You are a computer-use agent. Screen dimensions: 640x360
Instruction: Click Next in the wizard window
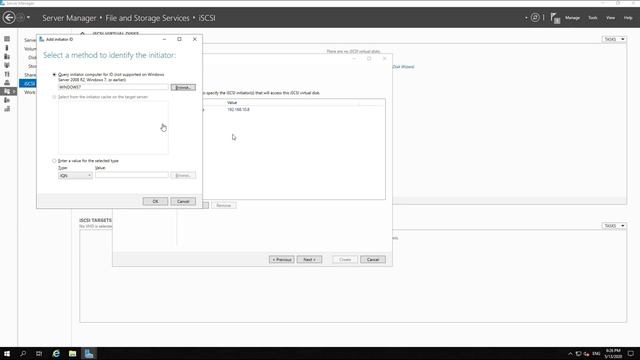[x=309, y=260]
